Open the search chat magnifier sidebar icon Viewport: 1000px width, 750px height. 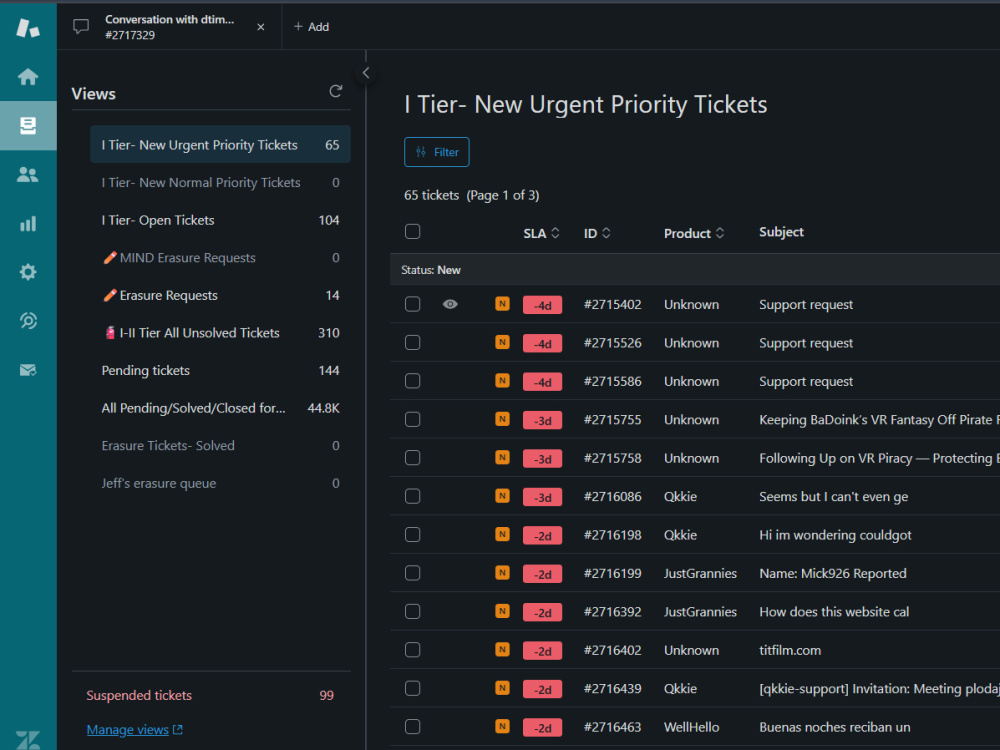pos(28,321)
